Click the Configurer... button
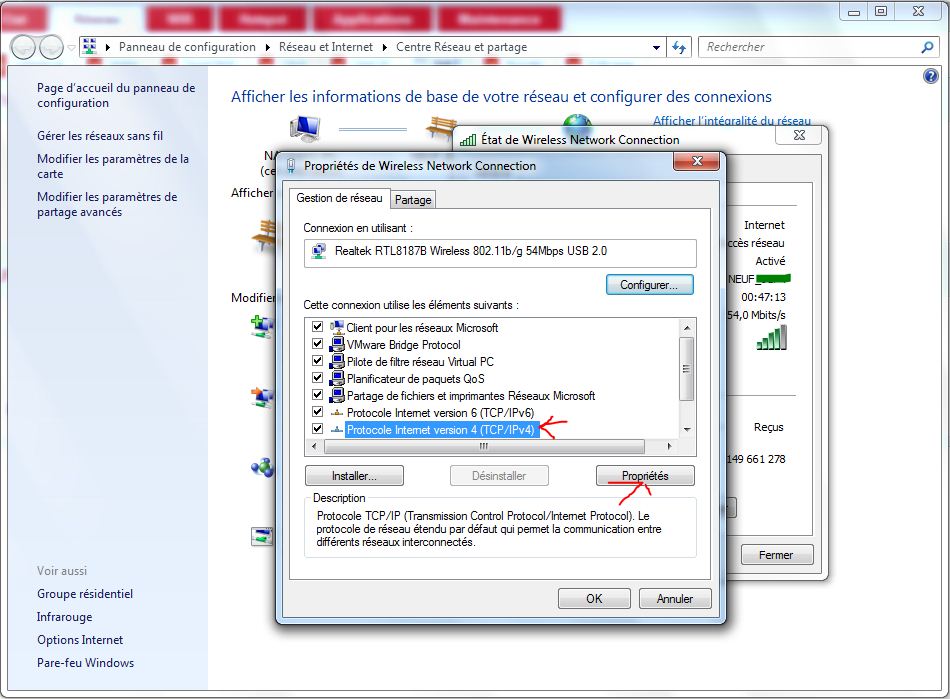This screenshot has height=699, width=950. click(x=649, y=285)
